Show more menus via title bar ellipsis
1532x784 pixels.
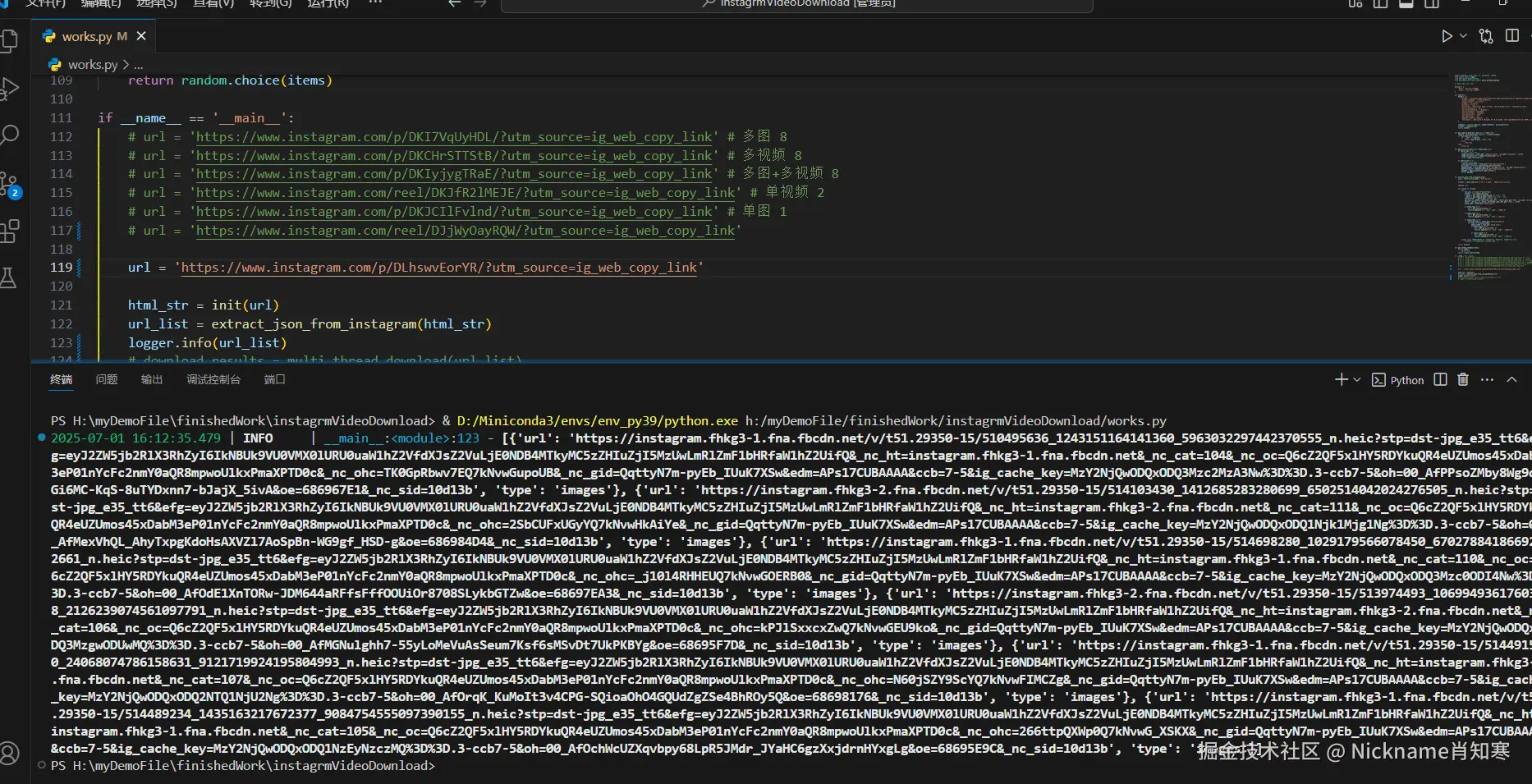click(x=375, y=3)
